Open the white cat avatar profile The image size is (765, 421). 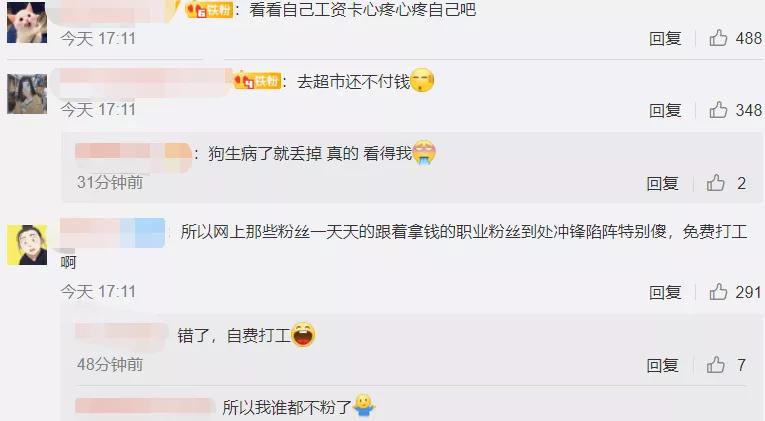(x=27, y=22)
